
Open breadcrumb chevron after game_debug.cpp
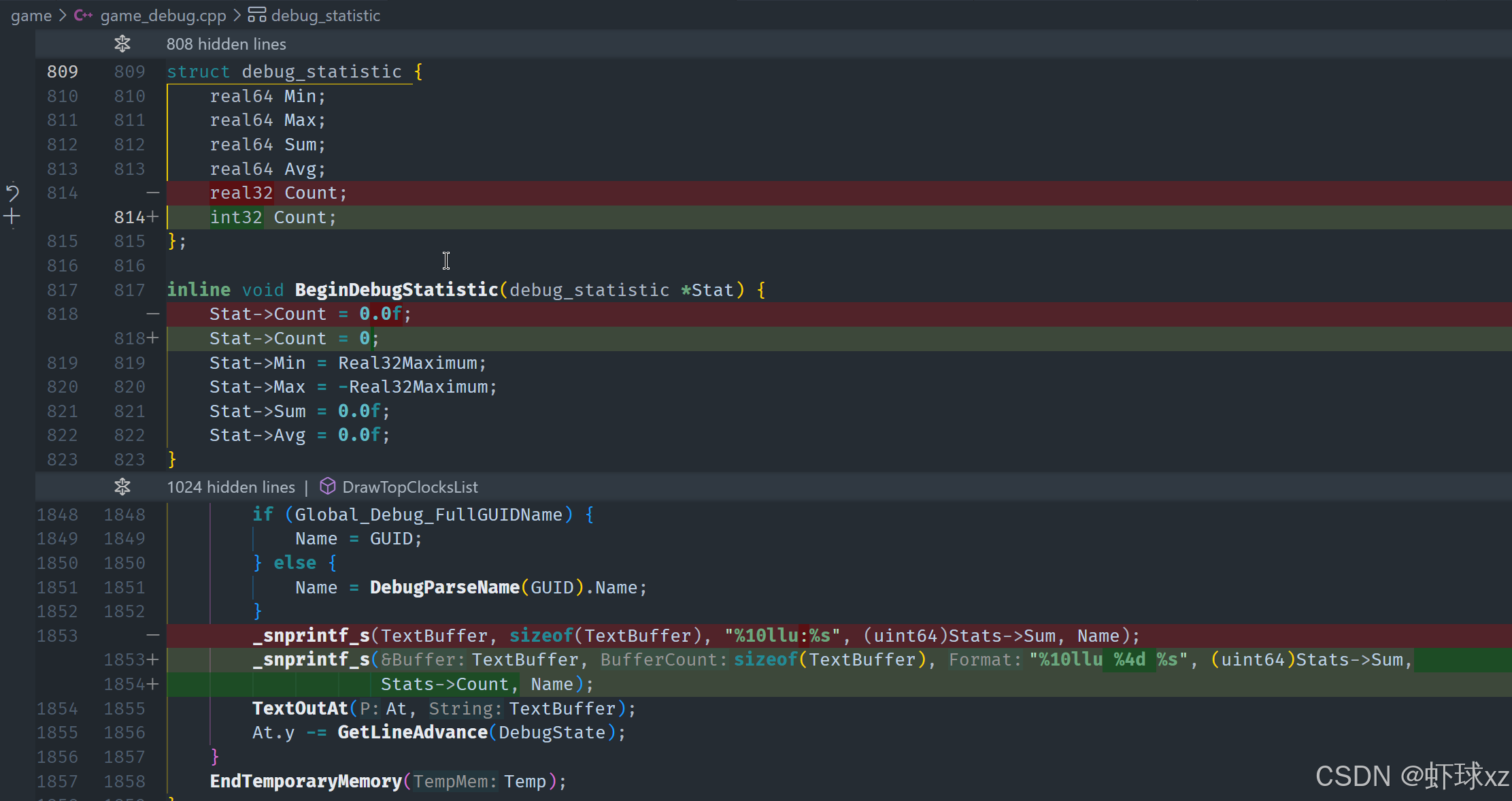click(237, 15)
